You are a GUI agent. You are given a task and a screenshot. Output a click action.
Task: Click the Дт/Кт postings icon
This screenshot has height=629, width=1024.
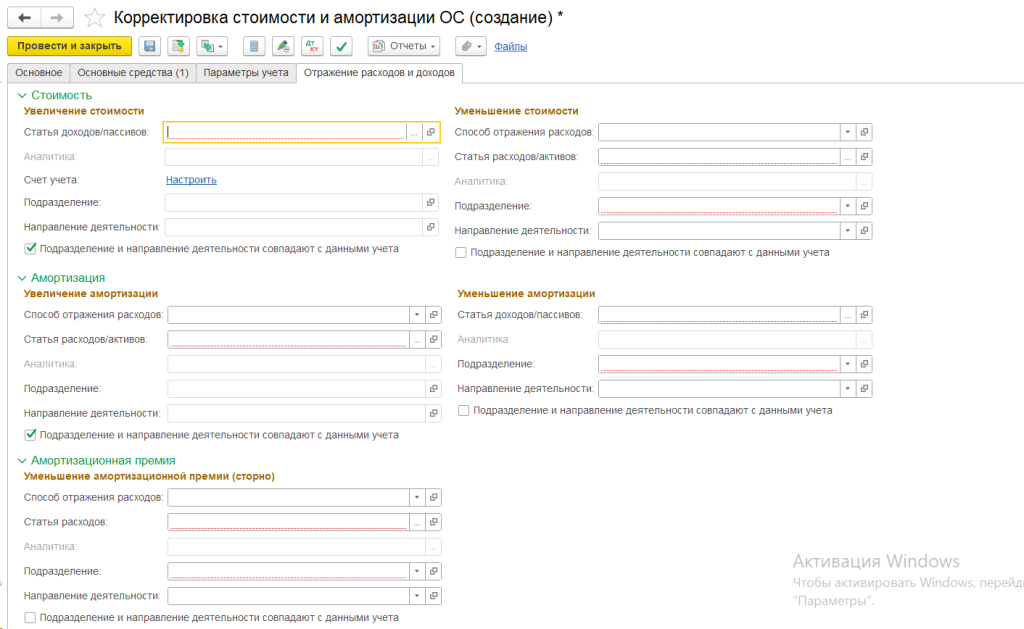pyautogui.click(x=312, y=46)
